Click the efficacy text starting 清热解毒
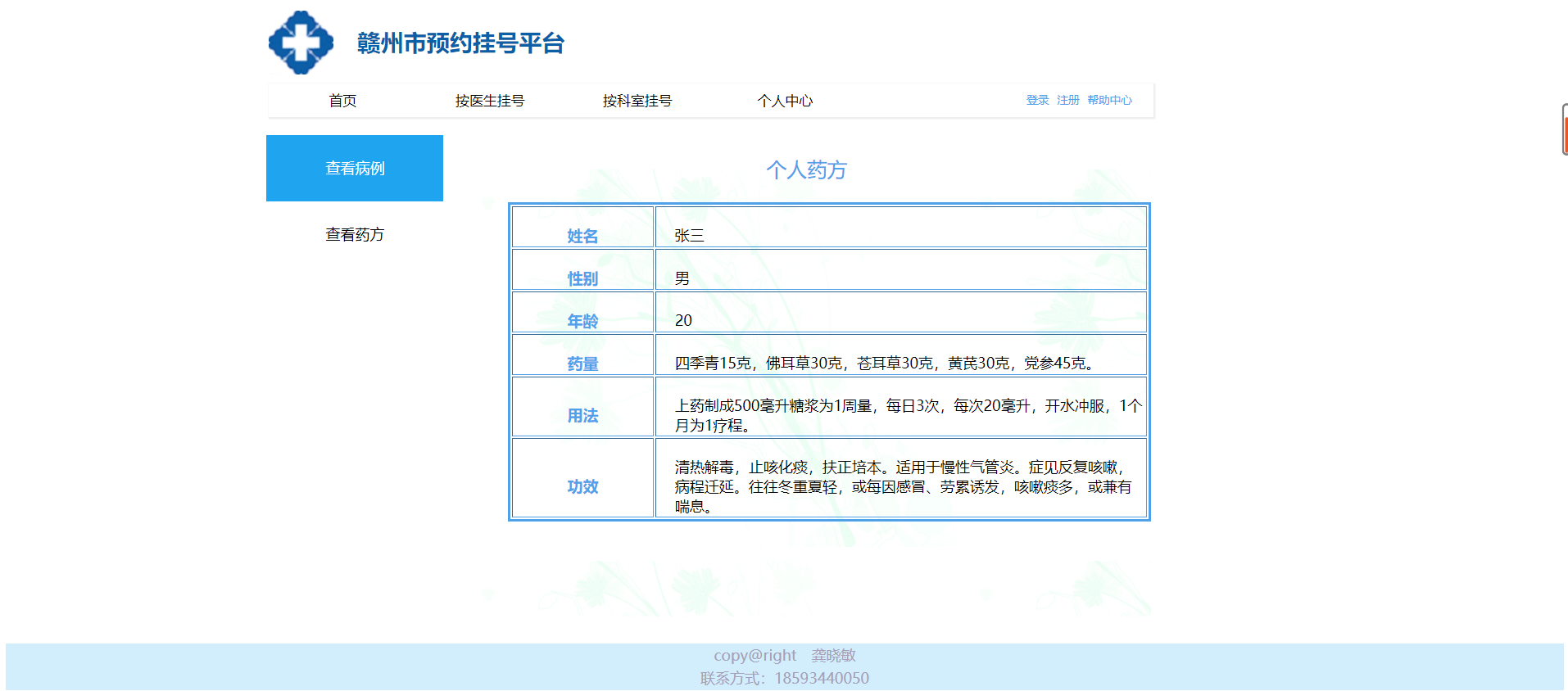The height and width of the screenshot is (691, 1568). 903,486
